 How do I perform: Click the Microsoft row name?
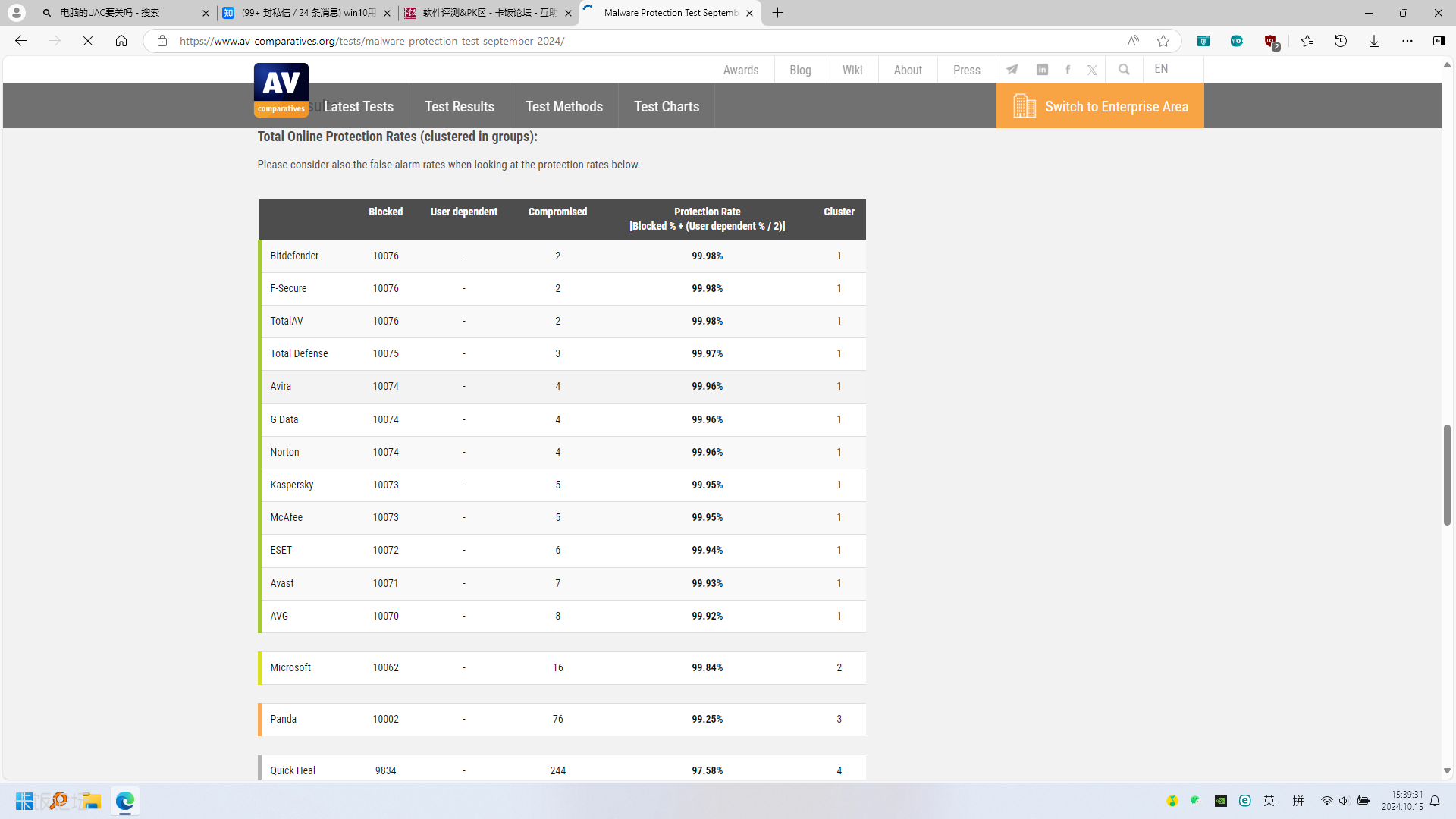click(290, 667)
